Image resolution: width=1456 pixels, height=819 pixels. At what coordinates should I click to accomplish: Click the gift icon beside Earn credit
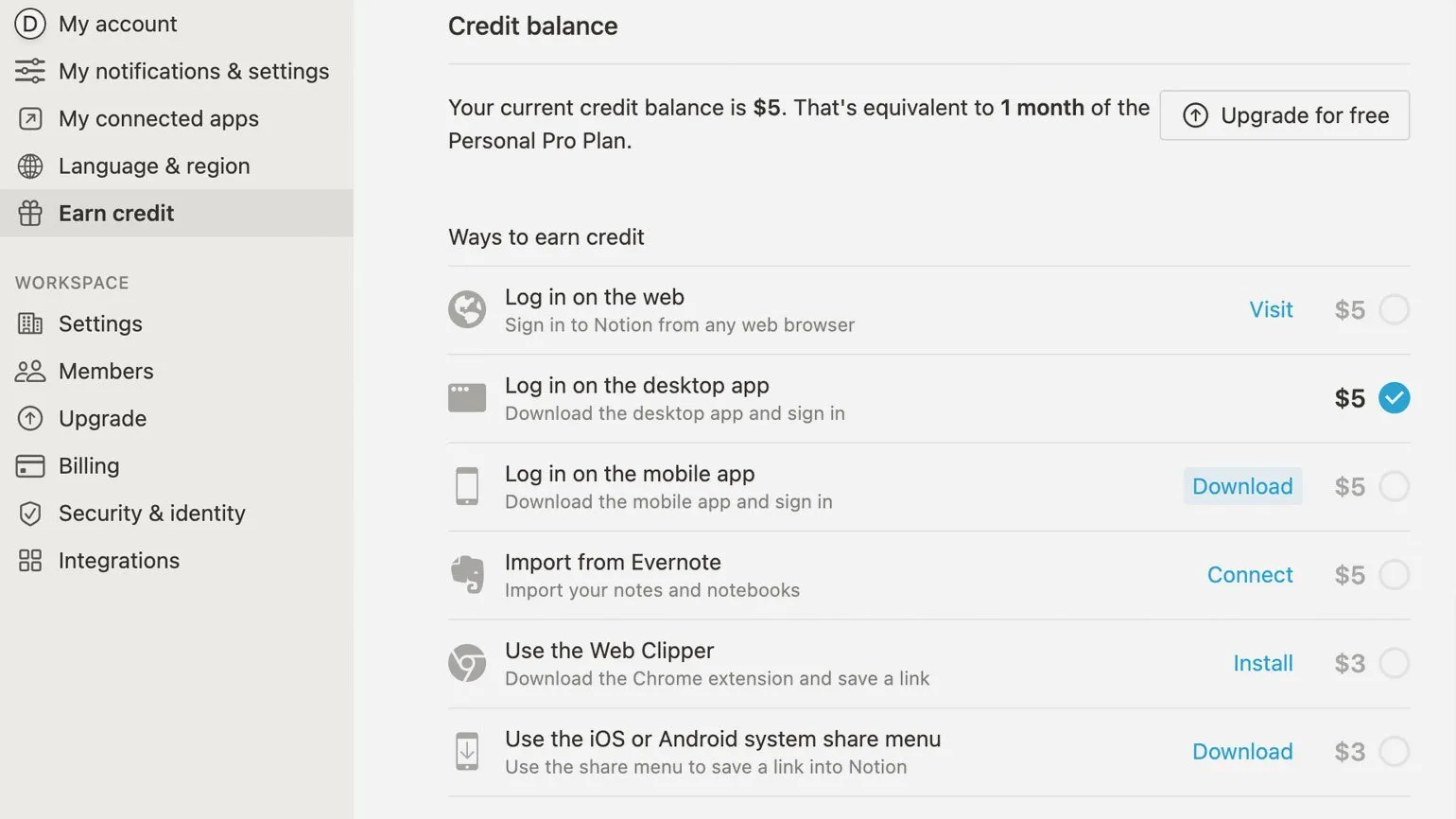(30, 214)
